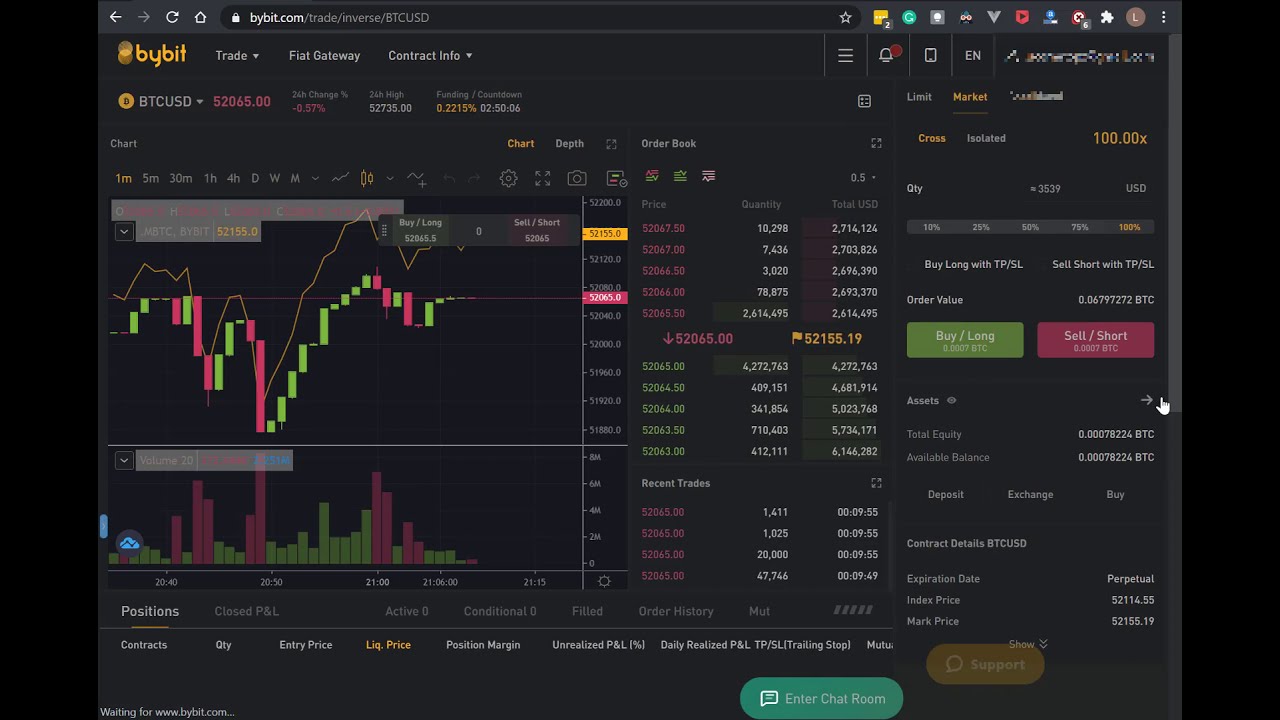Set quantity slider to 100%
Screen dimensions: 1280x720
point(1129,227)
